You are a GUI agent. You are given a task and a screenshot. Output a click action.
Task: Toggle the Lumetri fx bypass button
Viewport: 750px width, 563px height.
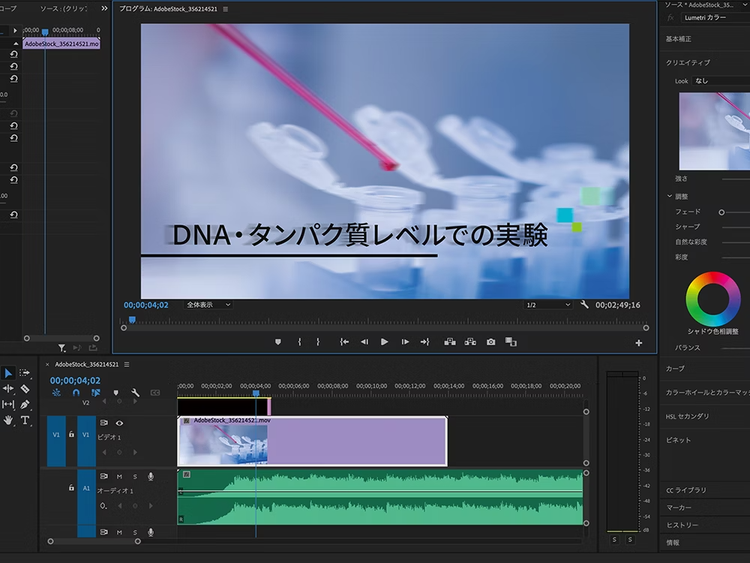670,18
